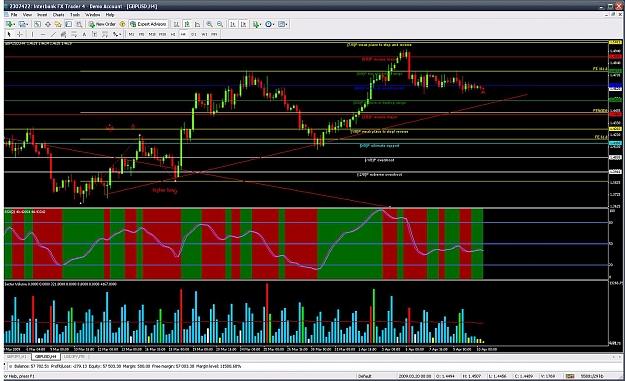
Task: Click the New Chart toolbar icon
Action: click(x=9, y=24)
